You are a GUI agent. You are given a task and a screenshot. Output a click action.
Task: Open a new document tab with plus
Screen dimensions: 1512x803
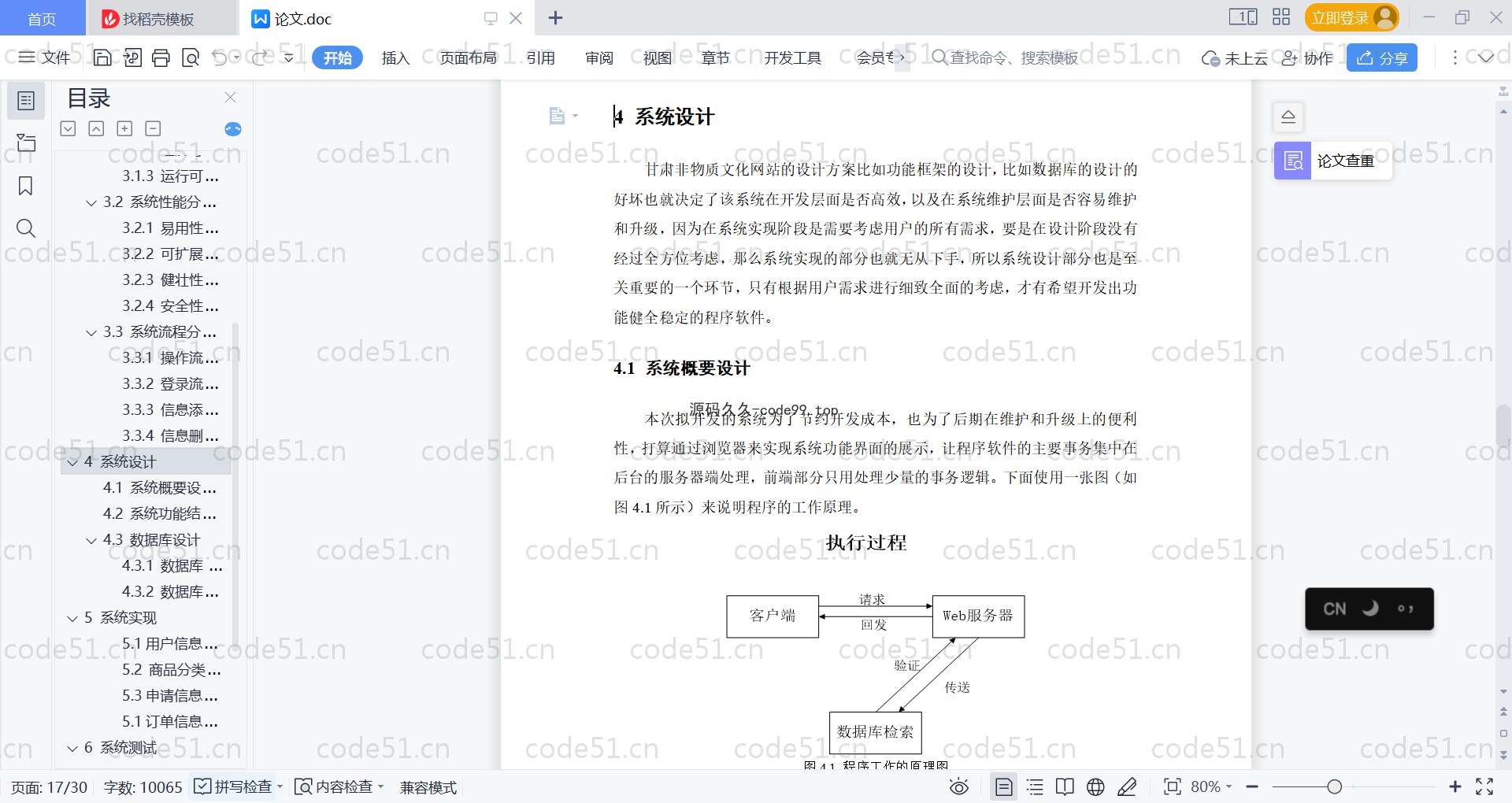click(555, 17)
